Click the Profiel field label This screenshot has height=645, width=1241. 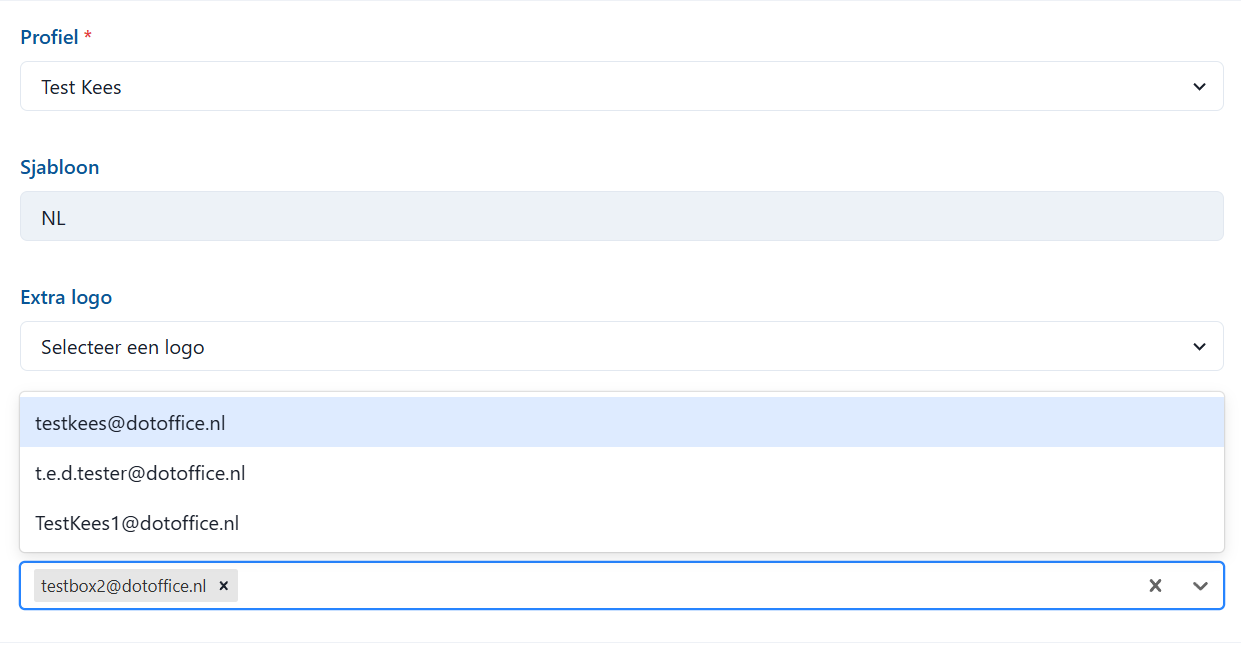(49, 37)
